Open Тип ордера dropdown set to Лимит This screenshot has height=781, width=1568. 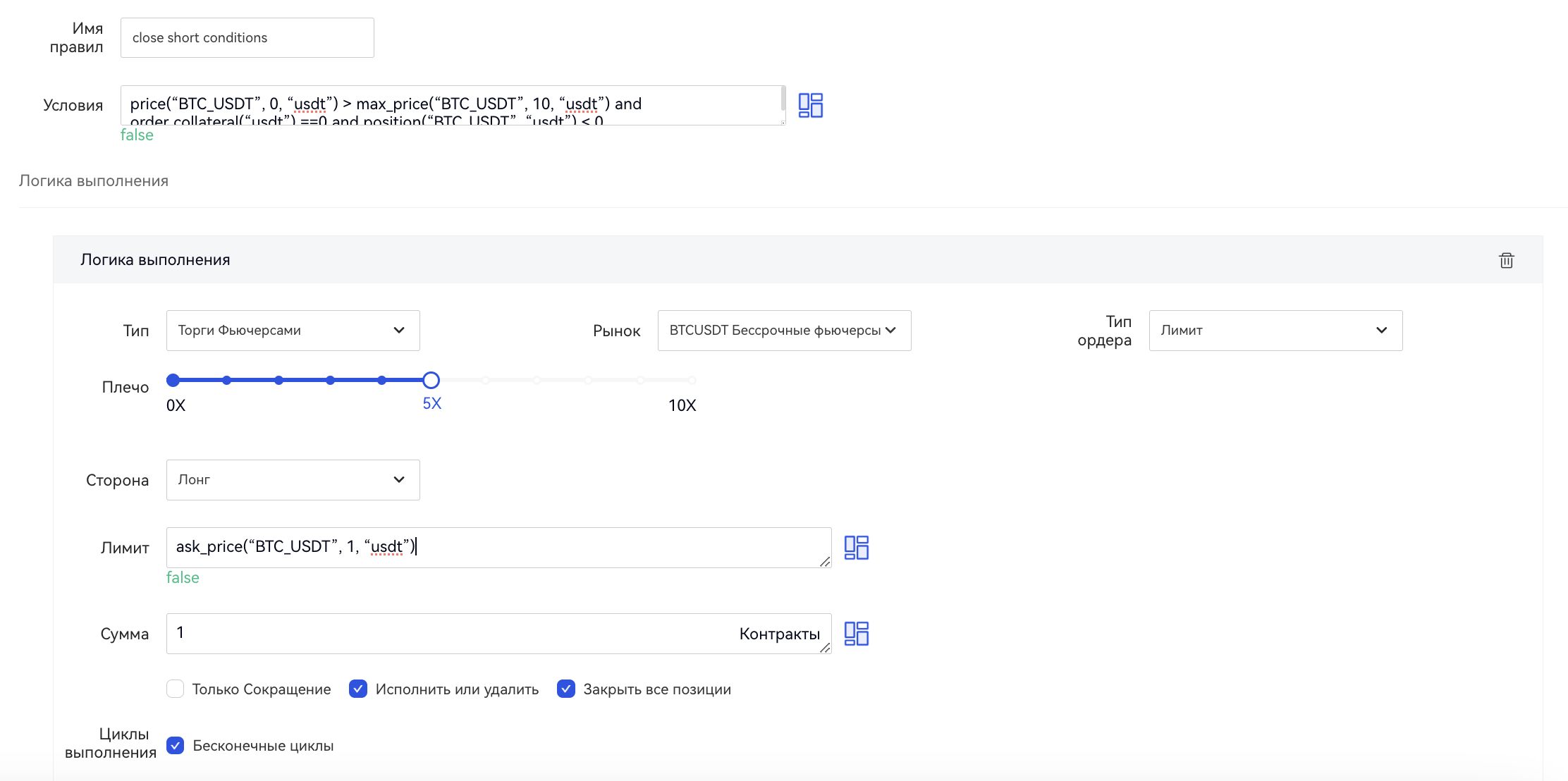coord(1275,331)
